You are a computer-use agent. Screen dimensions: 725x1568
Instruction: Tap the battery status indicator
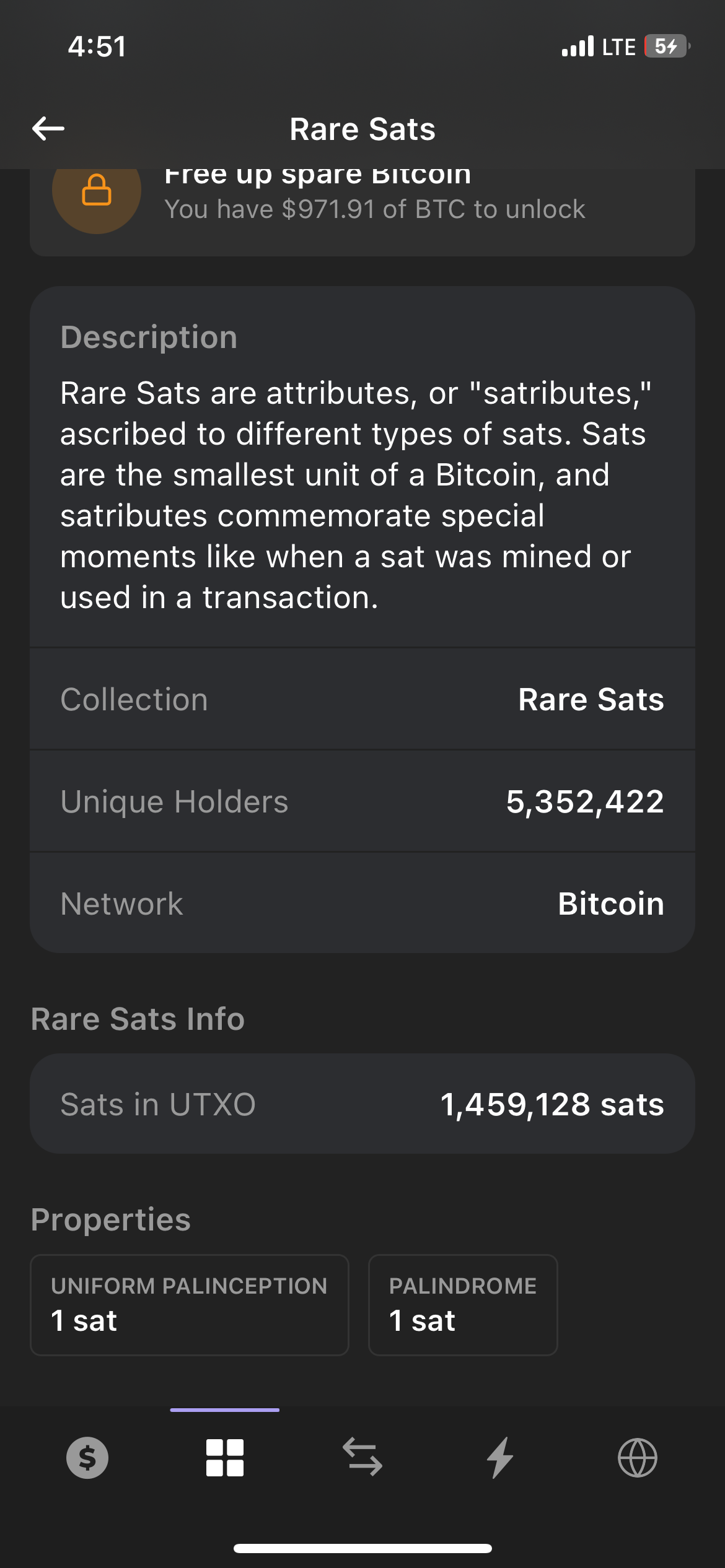coord(667,46)
